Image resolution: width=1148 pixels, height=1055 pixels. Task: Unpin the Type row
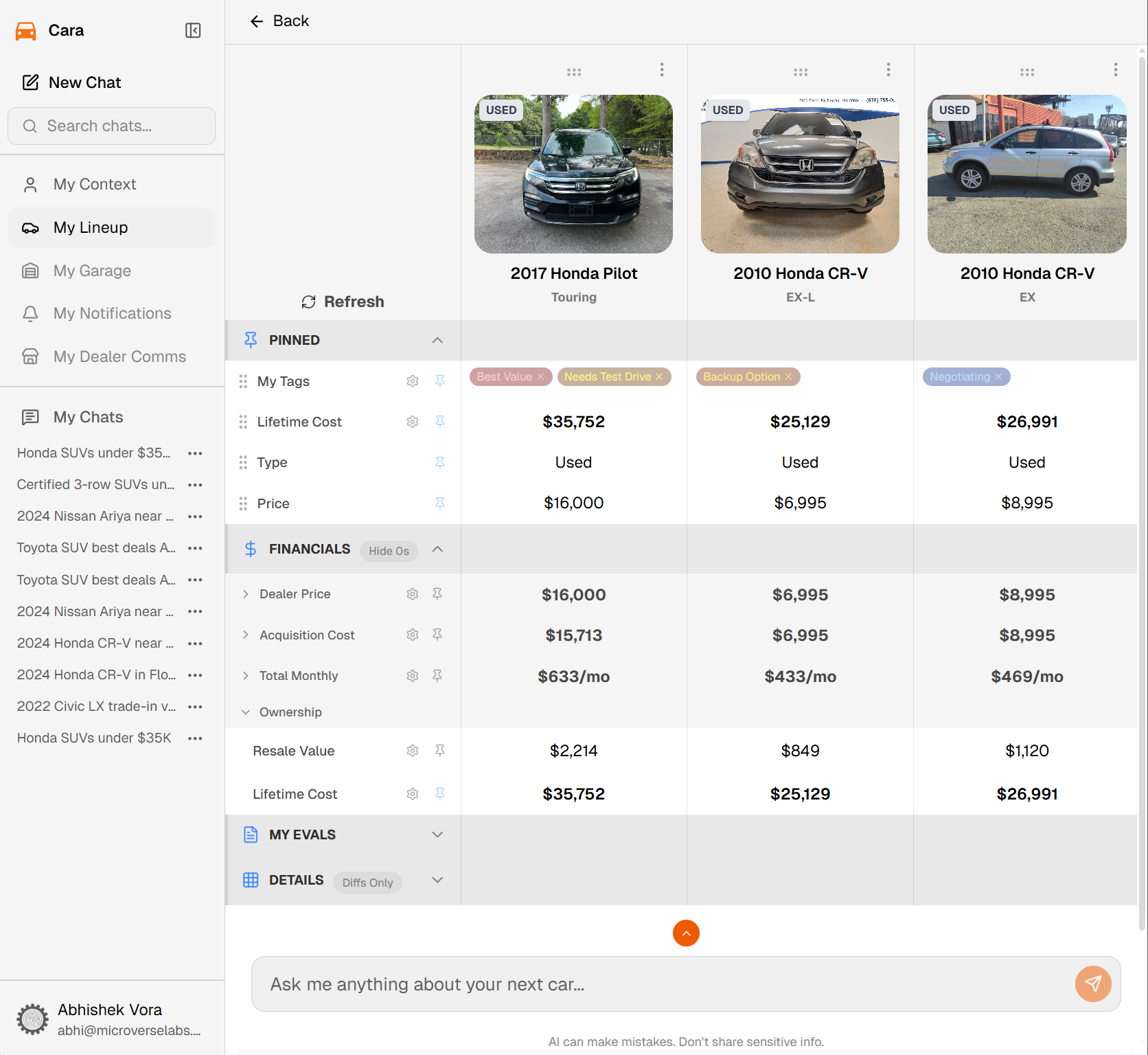(440, 462)
